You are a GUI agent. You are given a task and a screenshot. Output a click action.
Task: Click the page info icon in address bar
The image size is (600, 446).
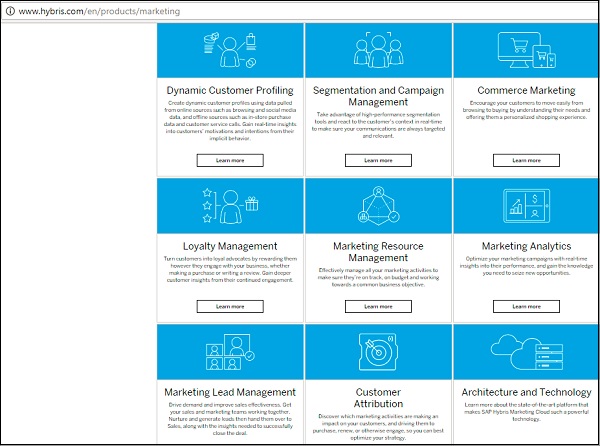pyautogui.click(x=9, y=10)
